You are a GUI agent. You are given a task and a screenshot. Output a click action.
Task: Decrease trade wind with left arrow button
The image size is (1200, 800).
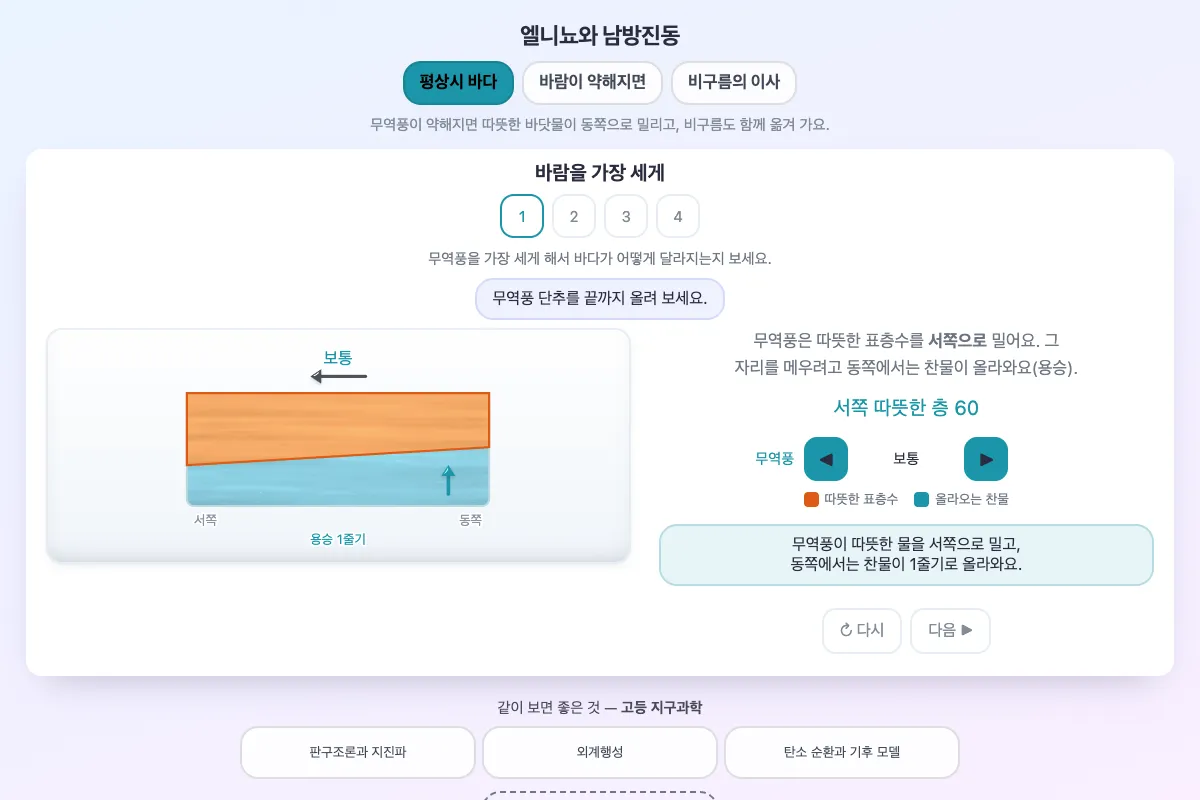[826, 459]
